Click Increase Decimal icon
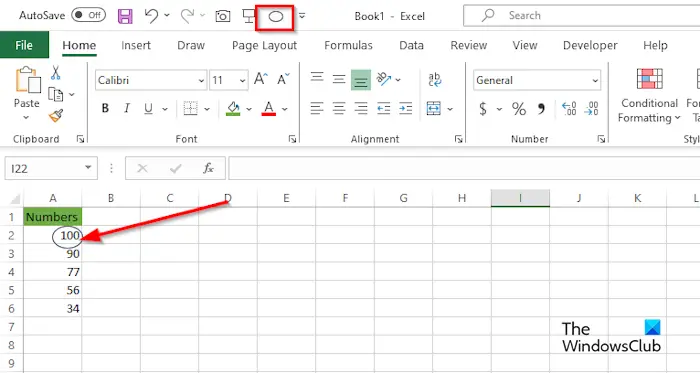 pos(569,109)
